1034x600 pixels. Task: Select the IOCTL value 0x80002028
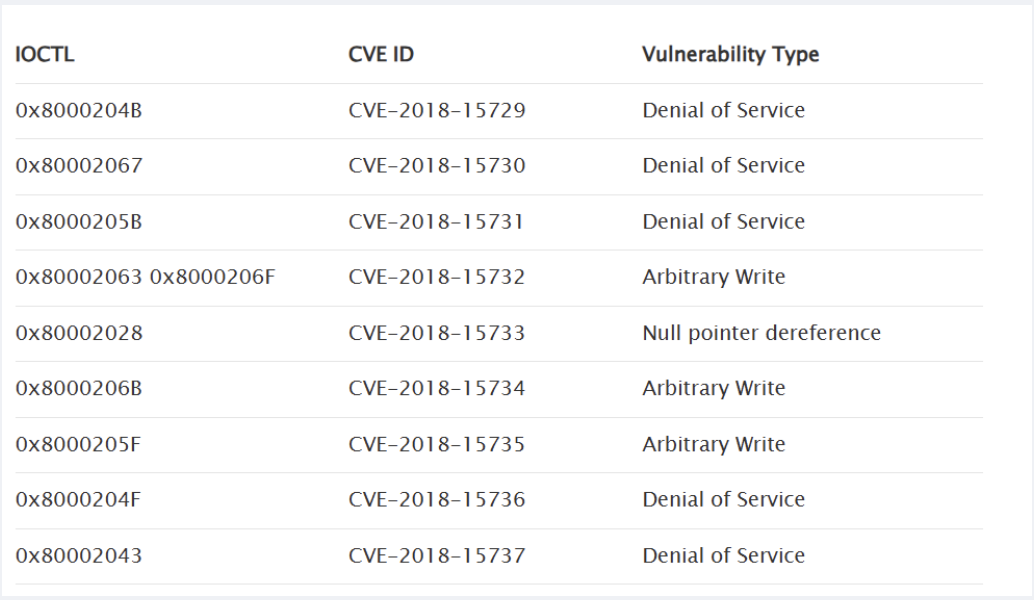[x=78, y=333]
